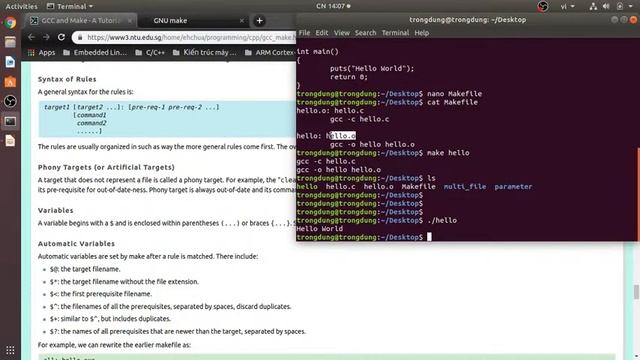Click the 'Syntax of Rules' heading

pos(67,79)
